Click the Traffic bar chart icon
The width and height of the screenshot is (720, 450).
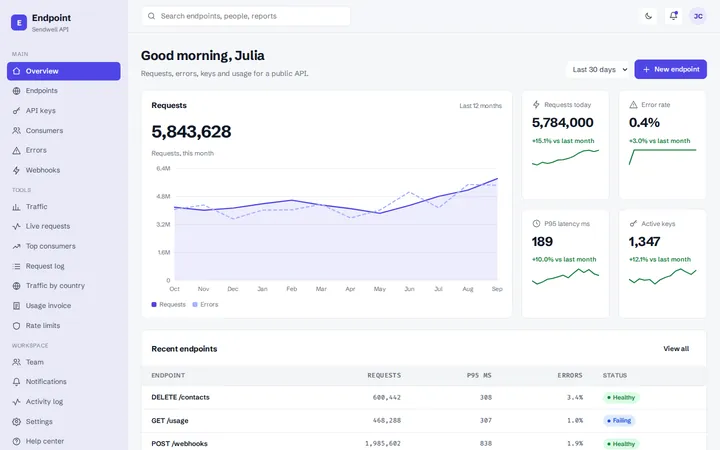17,207
